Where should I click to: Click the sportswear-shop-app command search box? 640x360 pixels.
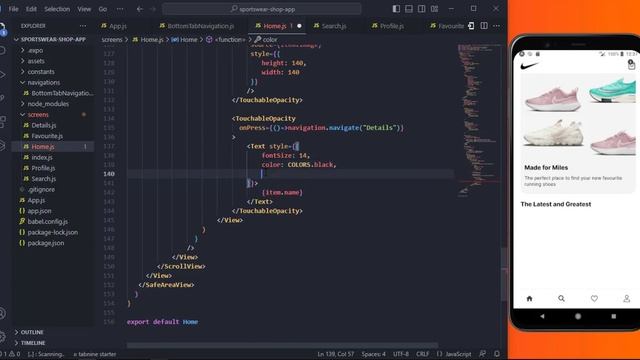(262, 9)
